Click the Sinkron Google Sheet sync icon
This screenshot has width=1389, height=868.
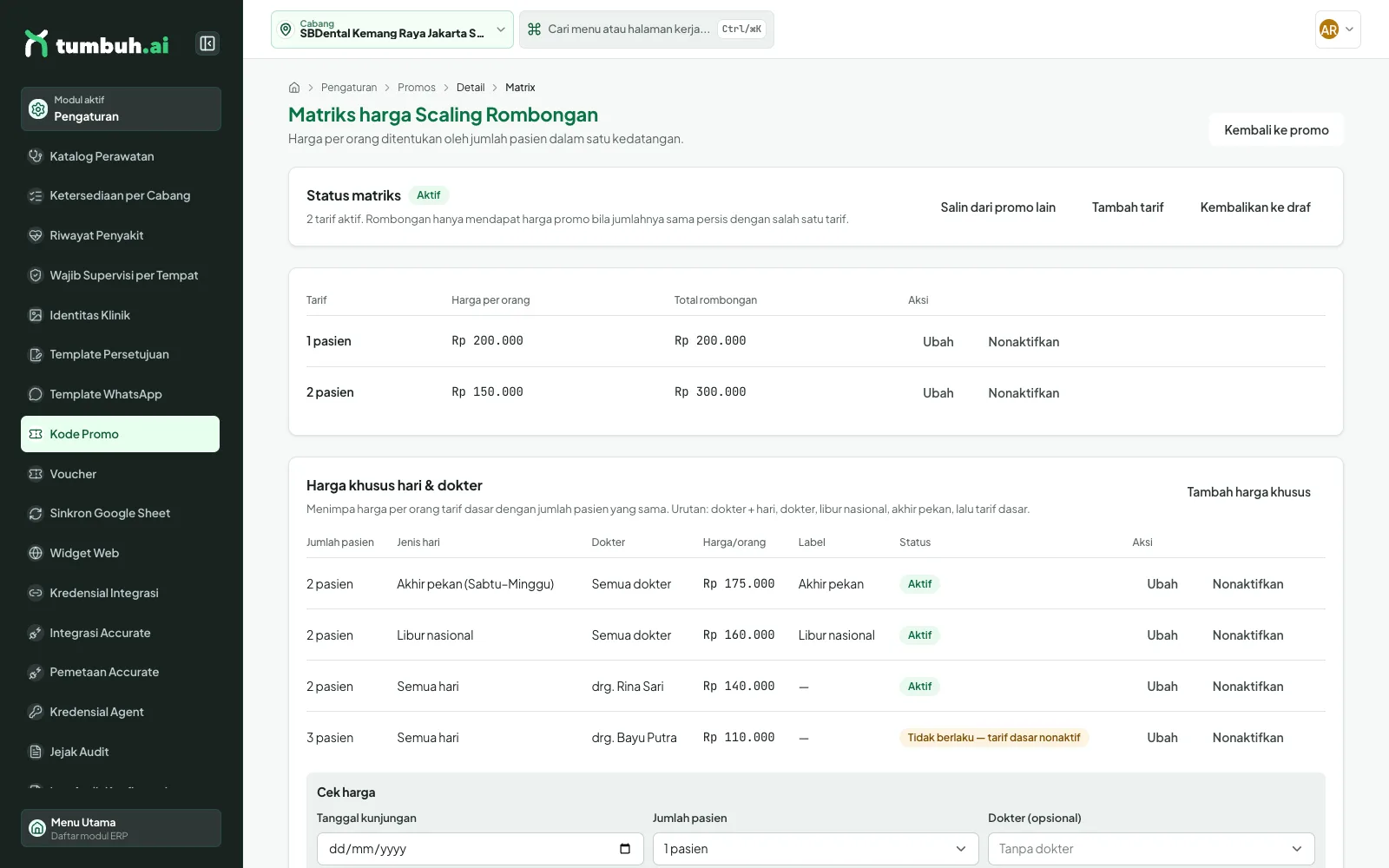point(36,513)
